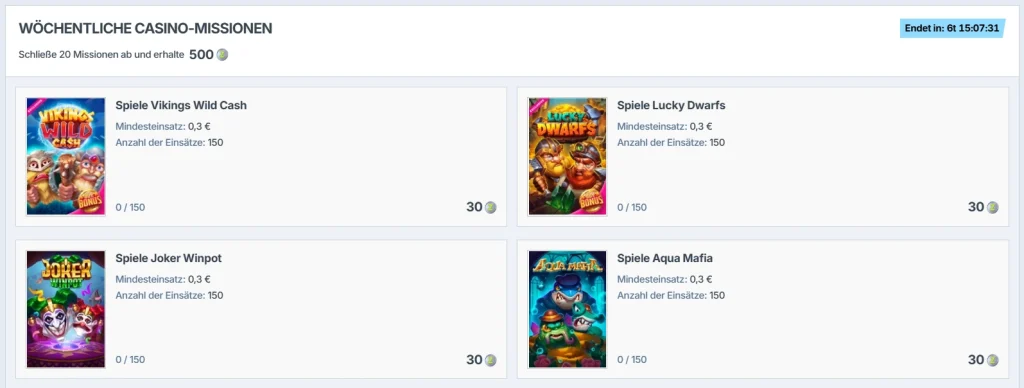The height and width of the screenshot is (388, 1024).
Task: Click the 0 / 150 progress in Vikings card
Action: (x=131, y=207)
